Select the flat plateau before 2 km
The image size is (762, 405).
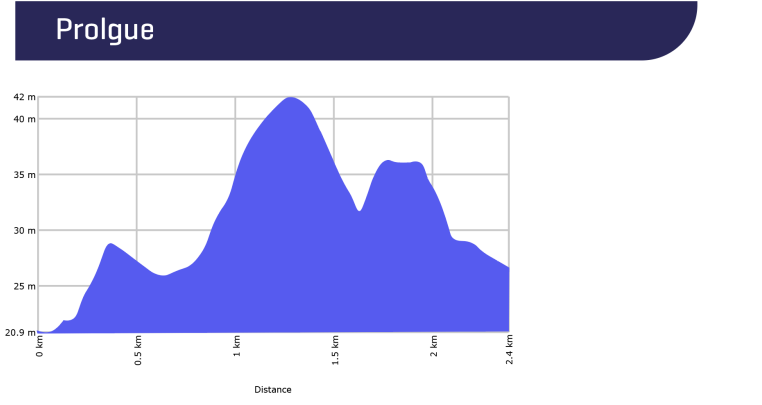(x=402, y=163)
